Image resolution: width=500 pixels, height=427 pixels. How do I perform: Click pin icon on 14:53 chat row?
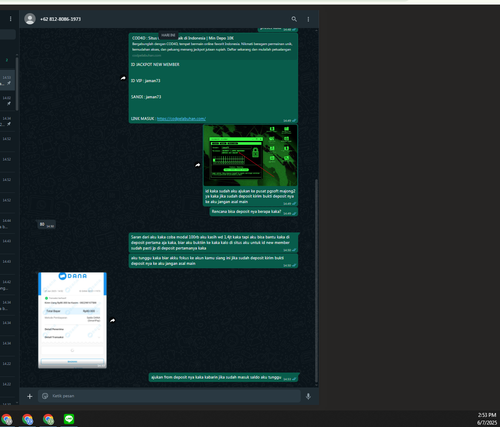pos(9,83)
